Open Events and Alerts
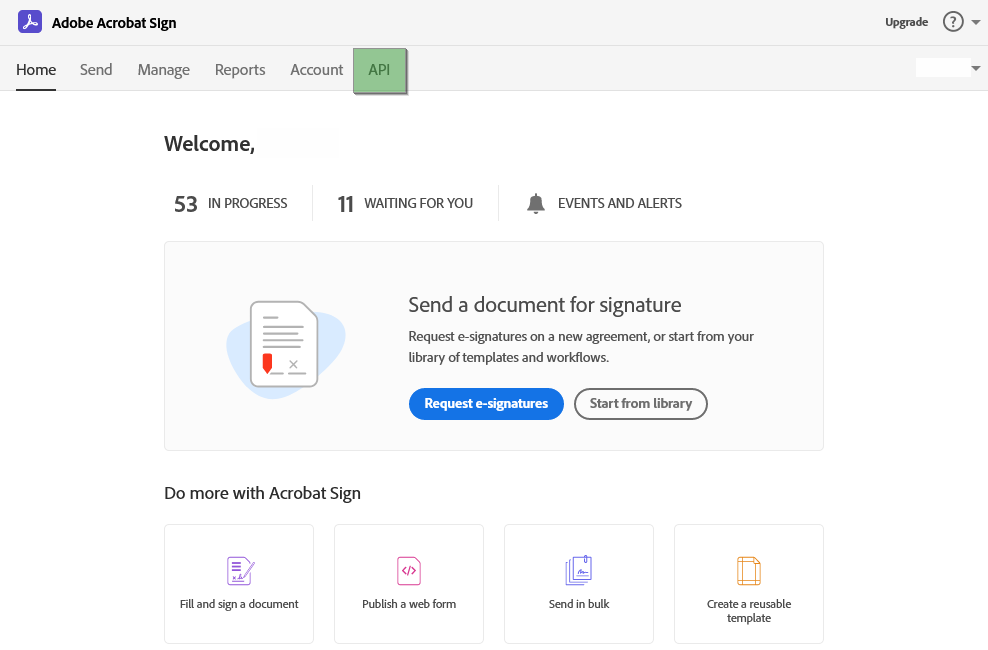This screenshot has width=988, height=650. 604,203
